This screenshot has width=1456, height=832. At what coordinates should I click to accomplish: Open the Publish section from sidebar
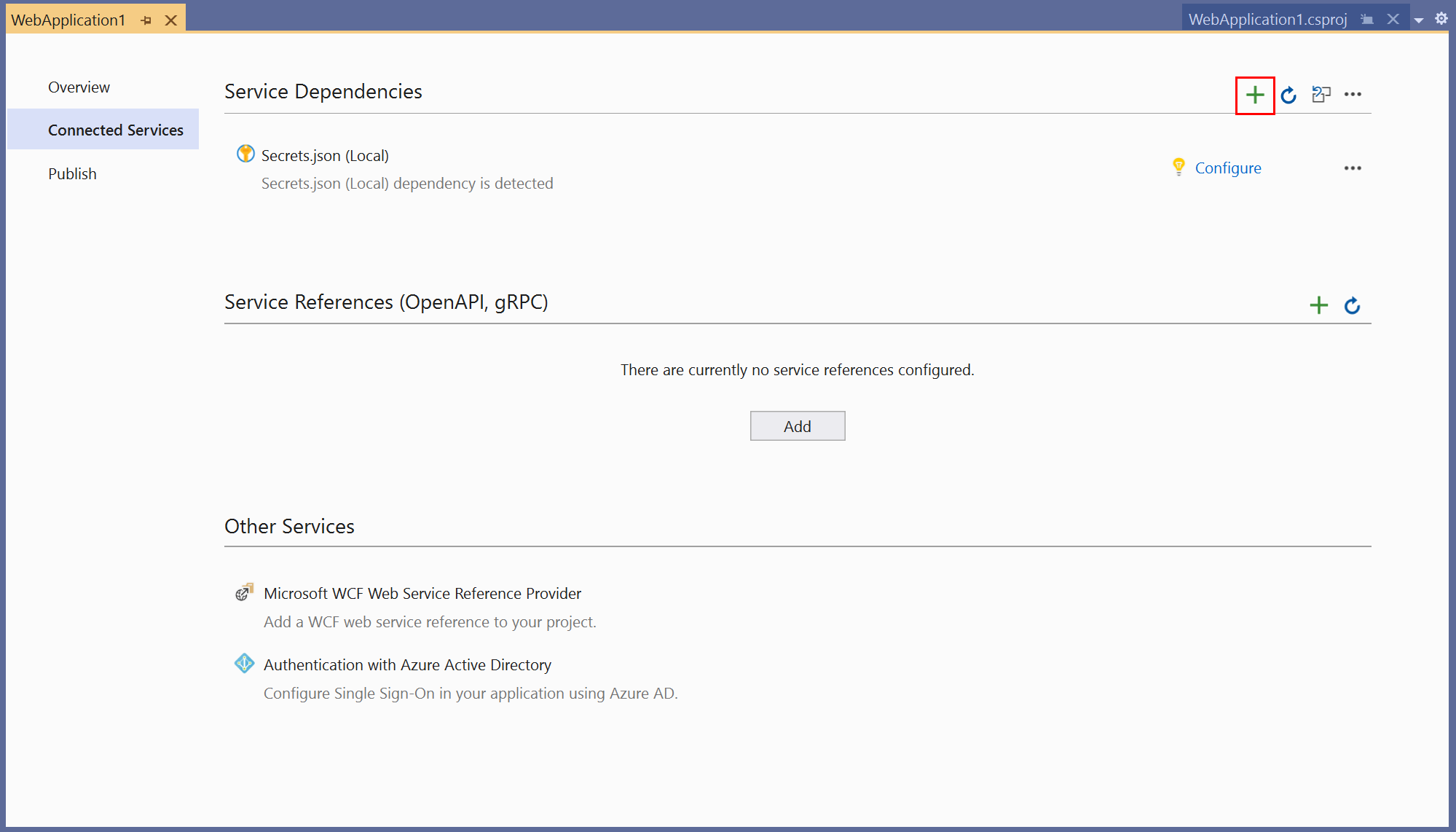pos(71,173)
